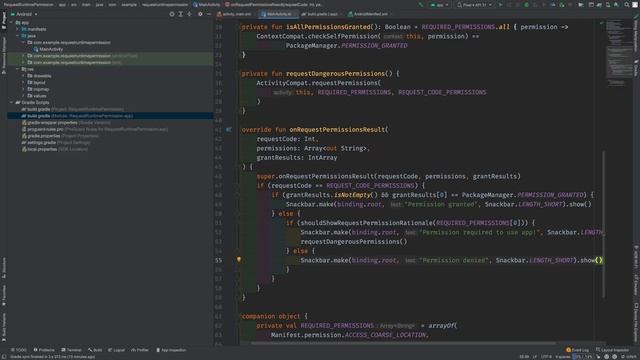Viewport: 640px width, 360px height.
Task: Open the Logcat tool window
Action: pyautogui.click(x=116, y=350)
